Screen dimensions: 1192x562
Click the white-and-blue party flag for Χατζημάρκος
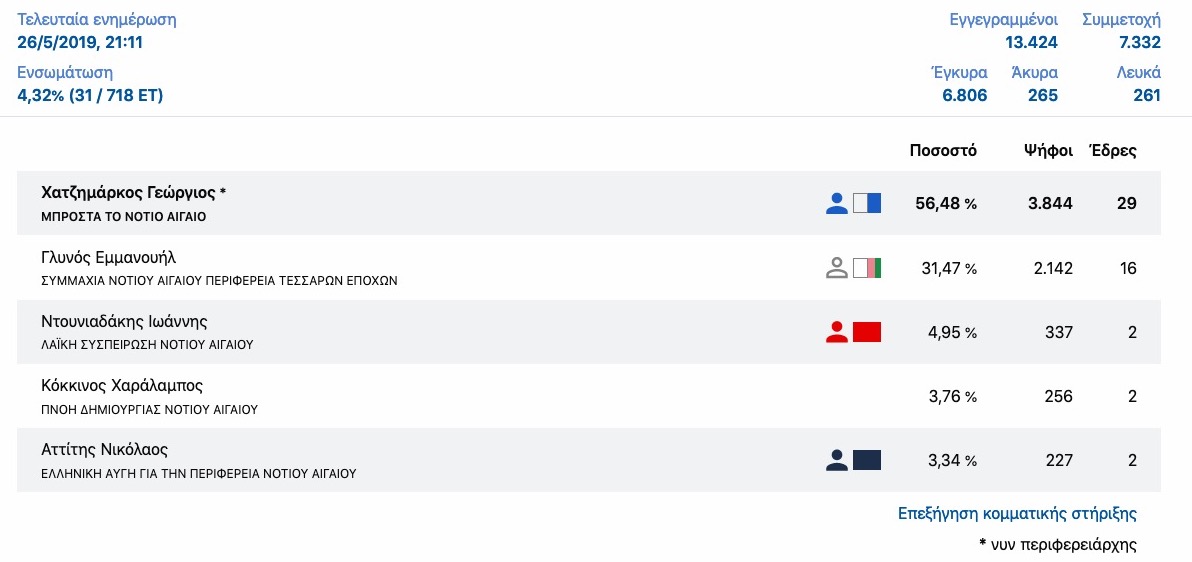click(867, 203)
